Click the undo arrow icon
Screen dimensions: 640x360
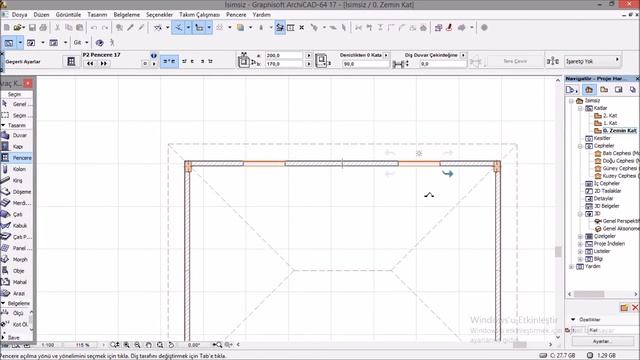point(93,28)
